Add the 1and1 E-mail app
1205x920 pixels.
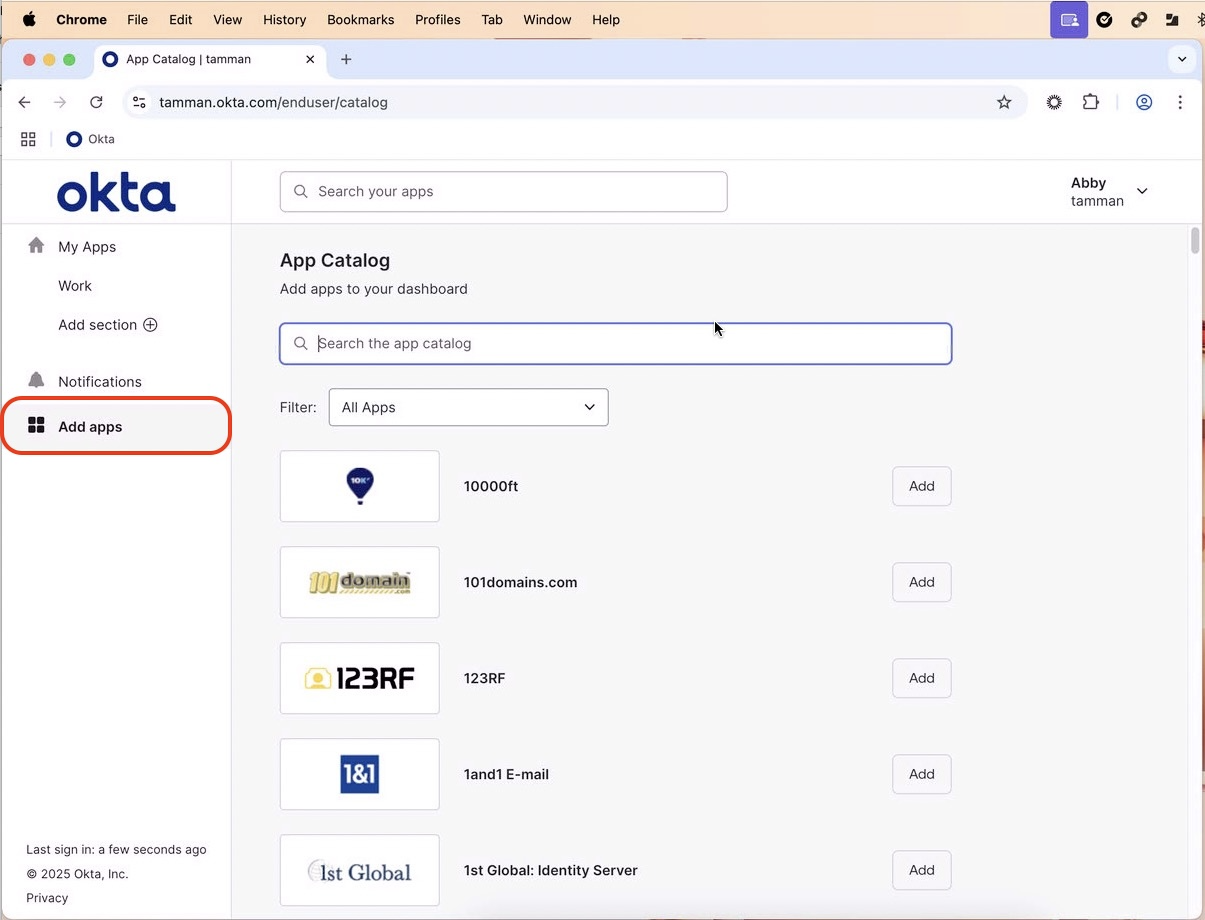921,774
